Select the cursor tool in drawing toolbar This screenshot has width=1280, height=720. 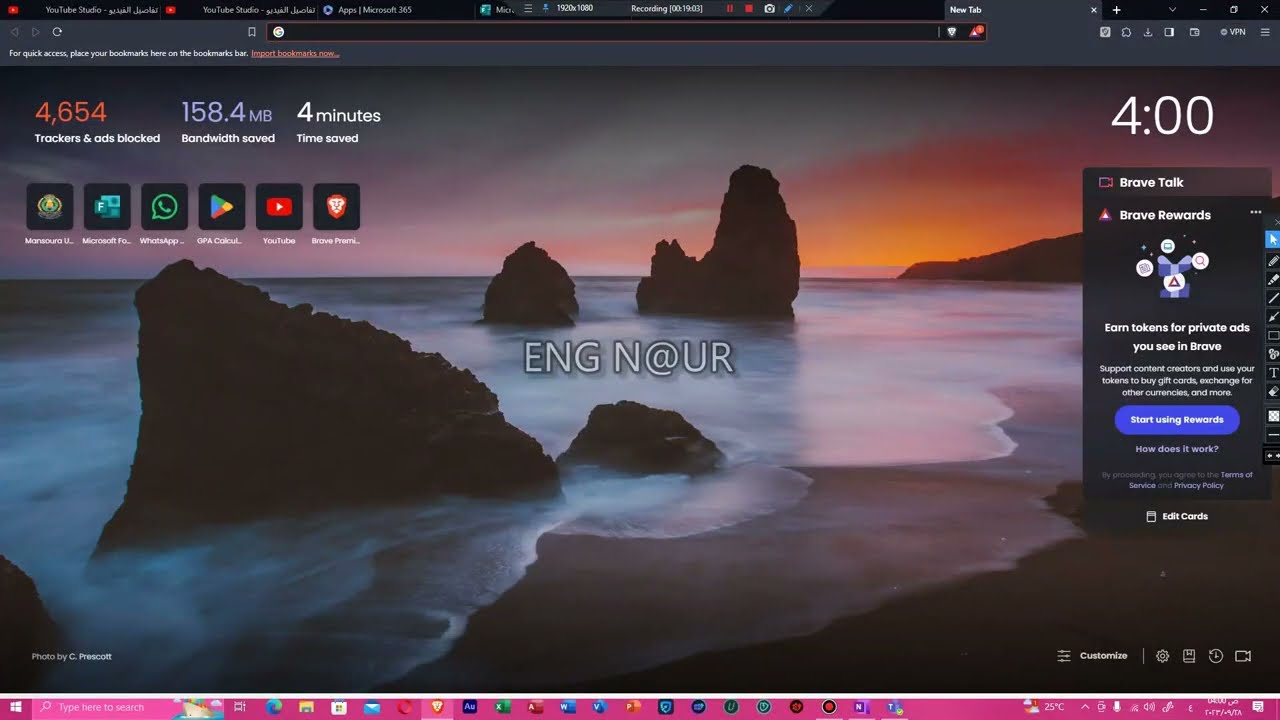(1273, 240)
